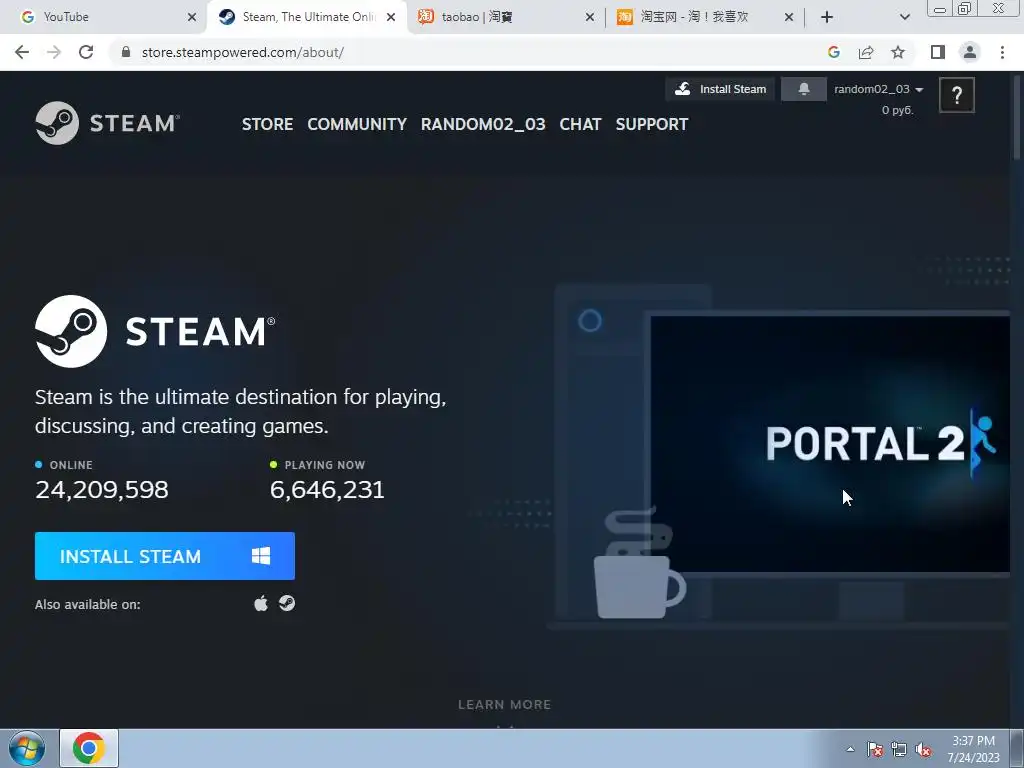
Task: Switch to the taobao | 淘寶 tab
Action: [x=503, y=17]
